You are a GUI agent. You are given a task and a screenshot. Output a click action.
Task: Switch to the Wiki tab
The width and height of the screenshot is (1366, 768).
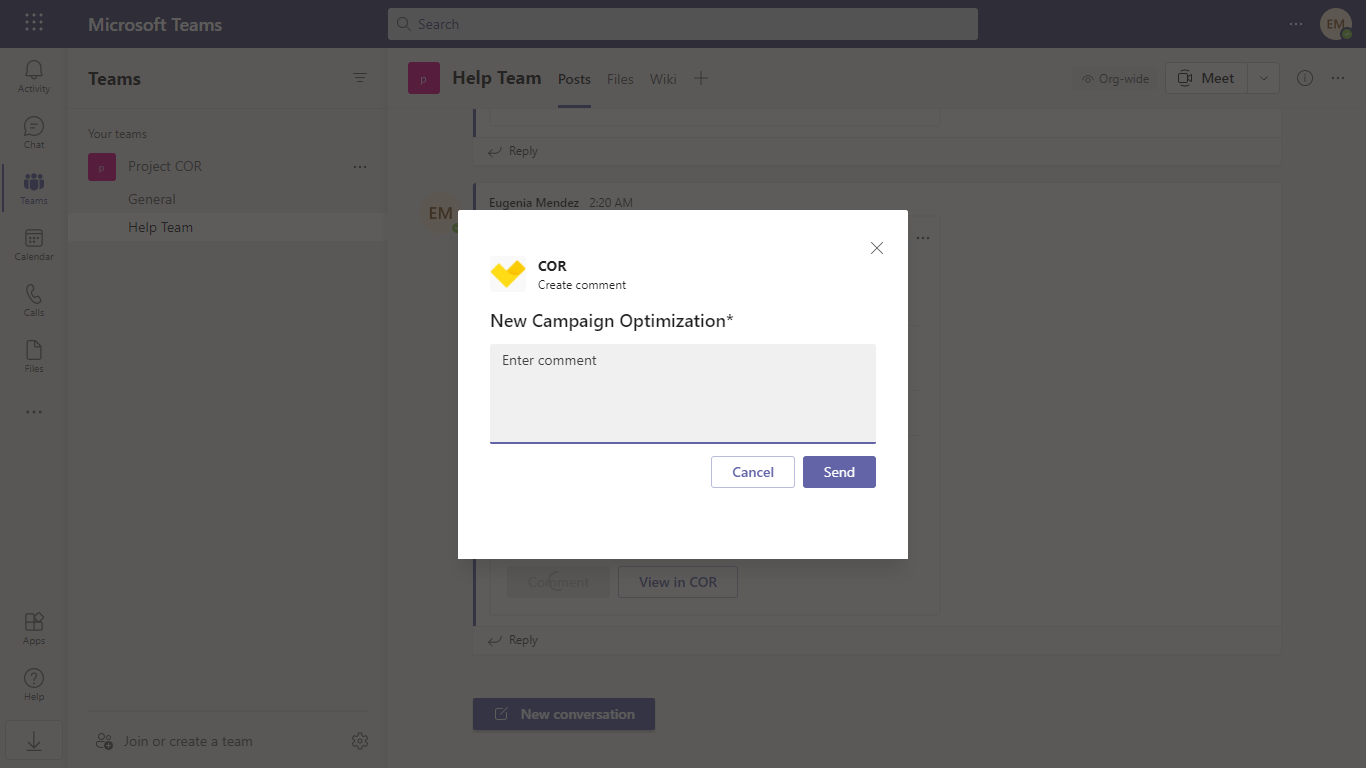663,79
